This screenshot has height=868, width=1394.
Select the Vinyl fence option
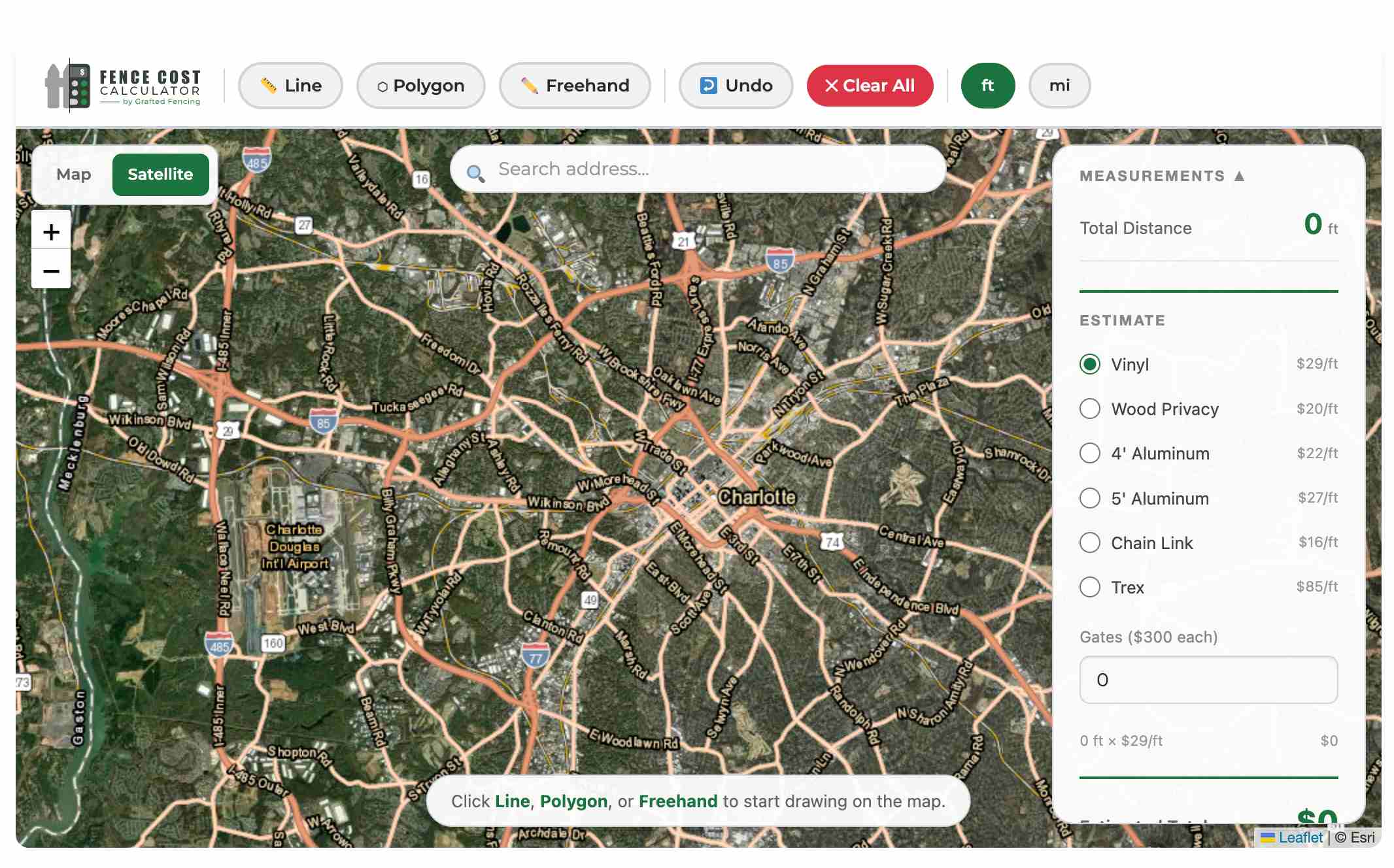click(x=1208, y=364)
